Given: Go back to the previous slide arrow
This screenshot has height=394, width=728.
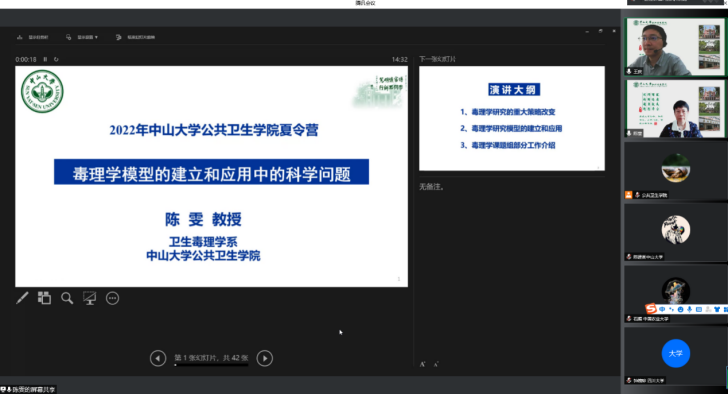Looking at the screenshot, I should [158, 358].
